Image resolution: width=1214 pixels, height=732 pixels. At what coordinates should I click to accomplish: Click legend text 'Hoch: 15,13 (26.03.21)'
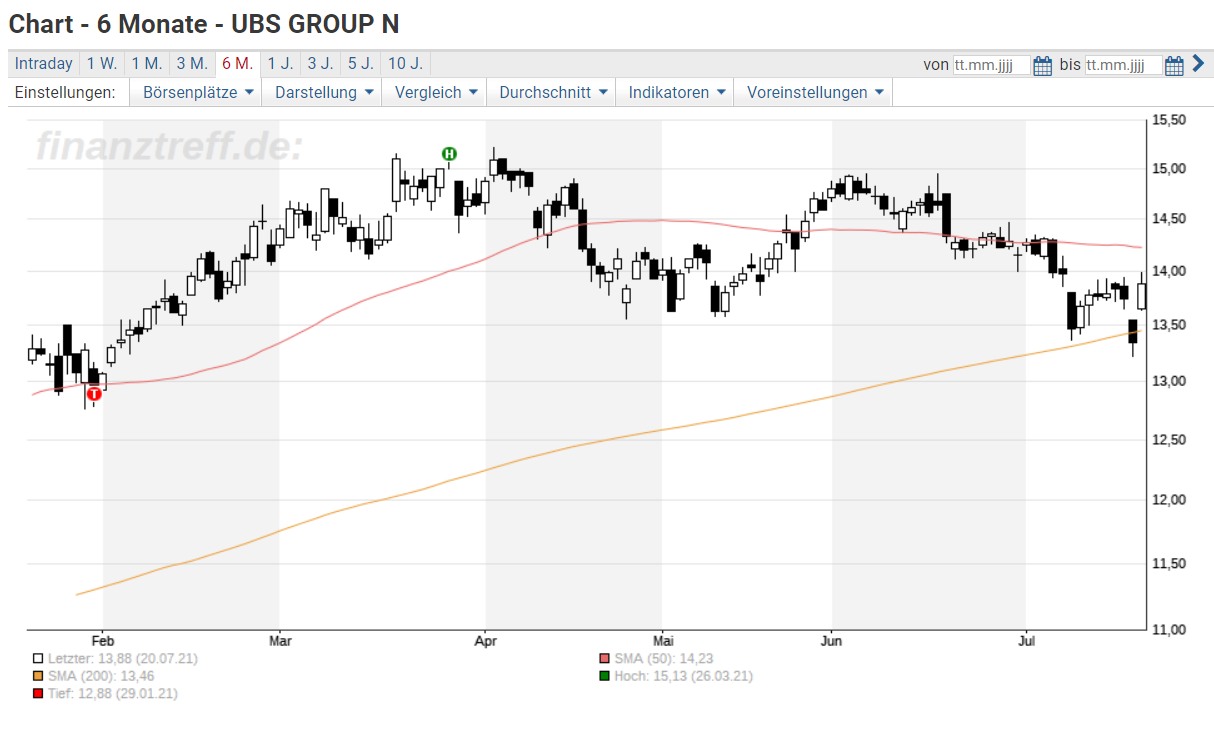pyautogui.click(x=683, y=676)
